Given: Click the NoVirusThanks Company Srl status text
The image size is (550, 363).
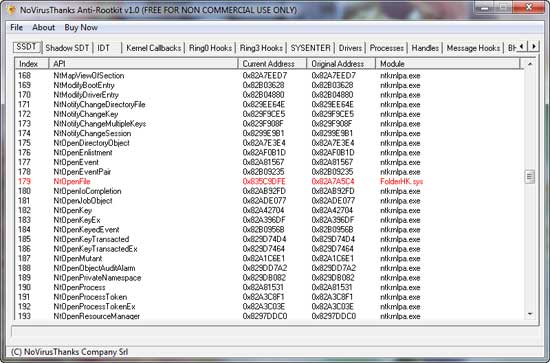Looking at the screenshot, I should tap(69, 352).
